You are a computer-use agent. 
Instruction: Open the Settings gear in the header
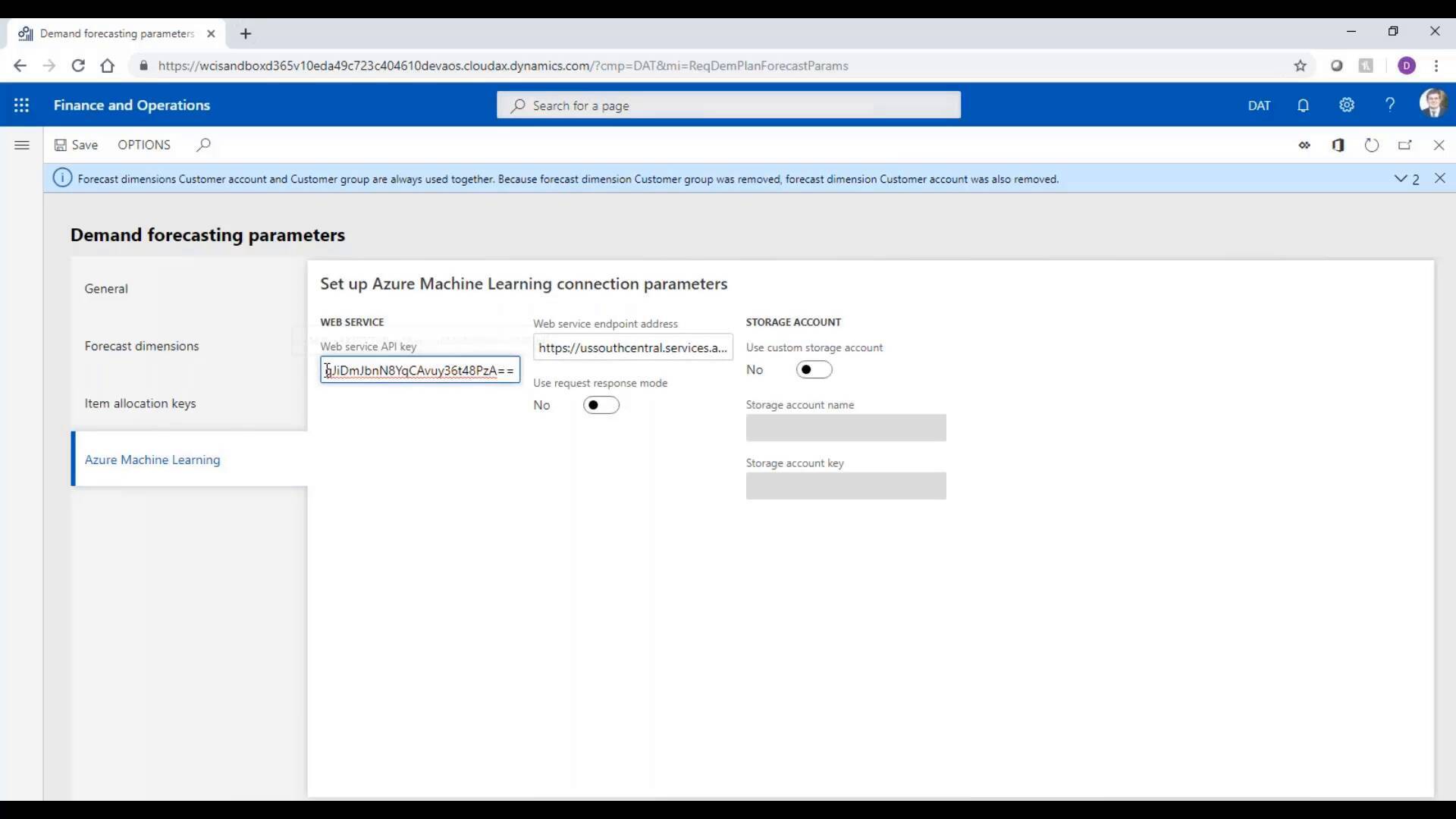tap(1347, 105)
